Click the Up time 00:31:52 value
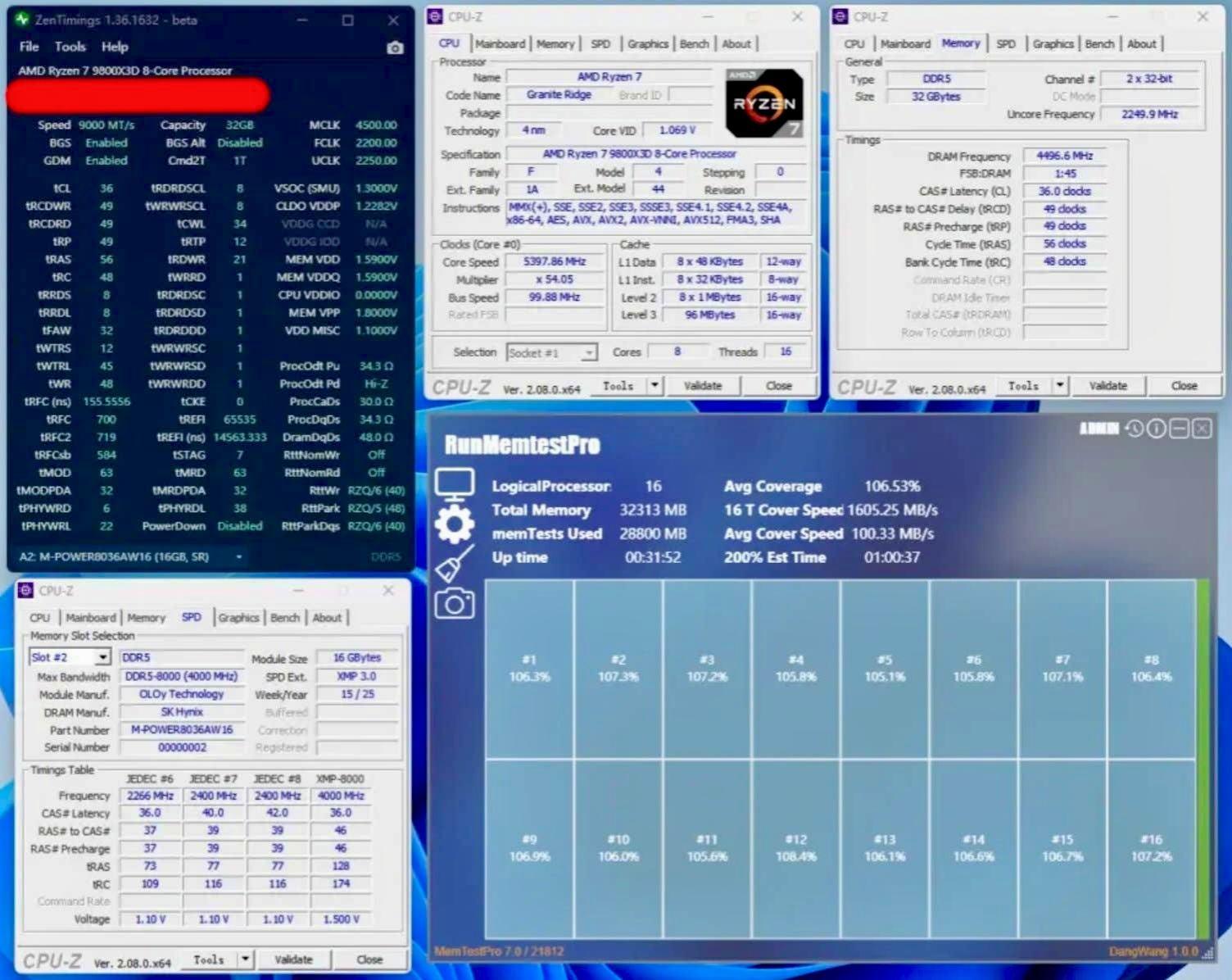The image size is (1232, 980). [653, 558]
